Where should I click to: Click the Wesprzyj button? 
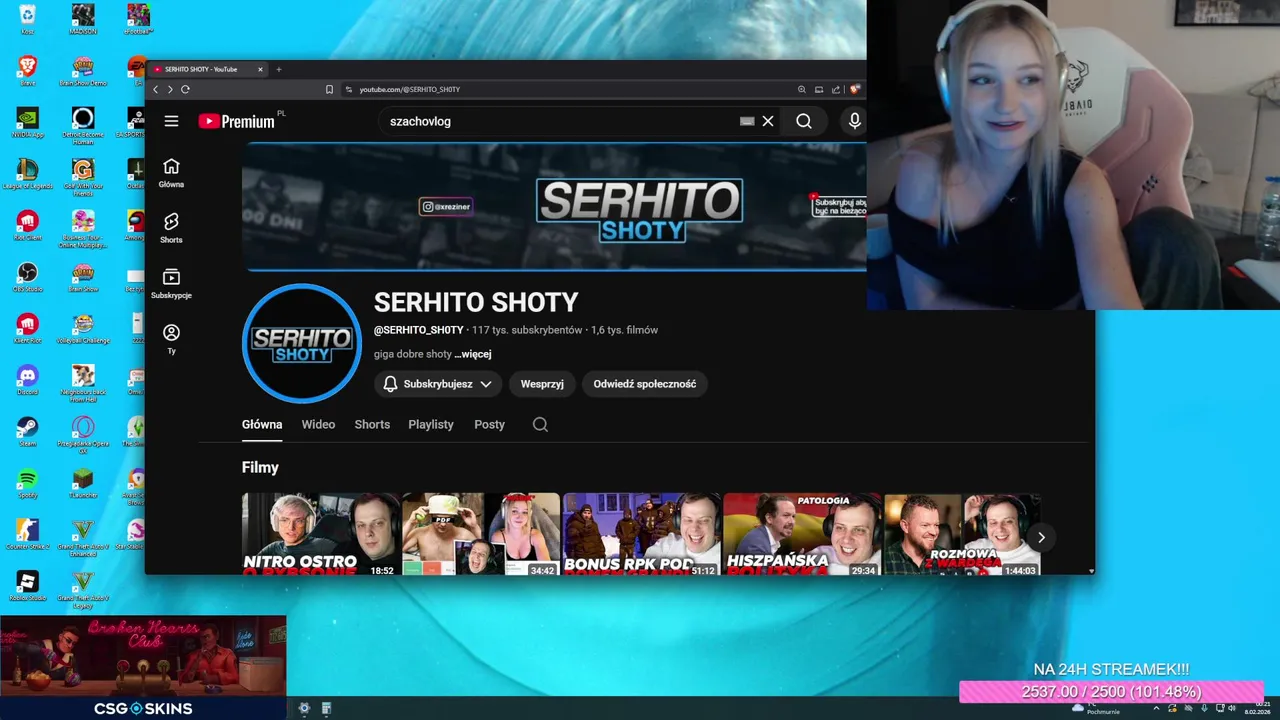coord(542,384)
